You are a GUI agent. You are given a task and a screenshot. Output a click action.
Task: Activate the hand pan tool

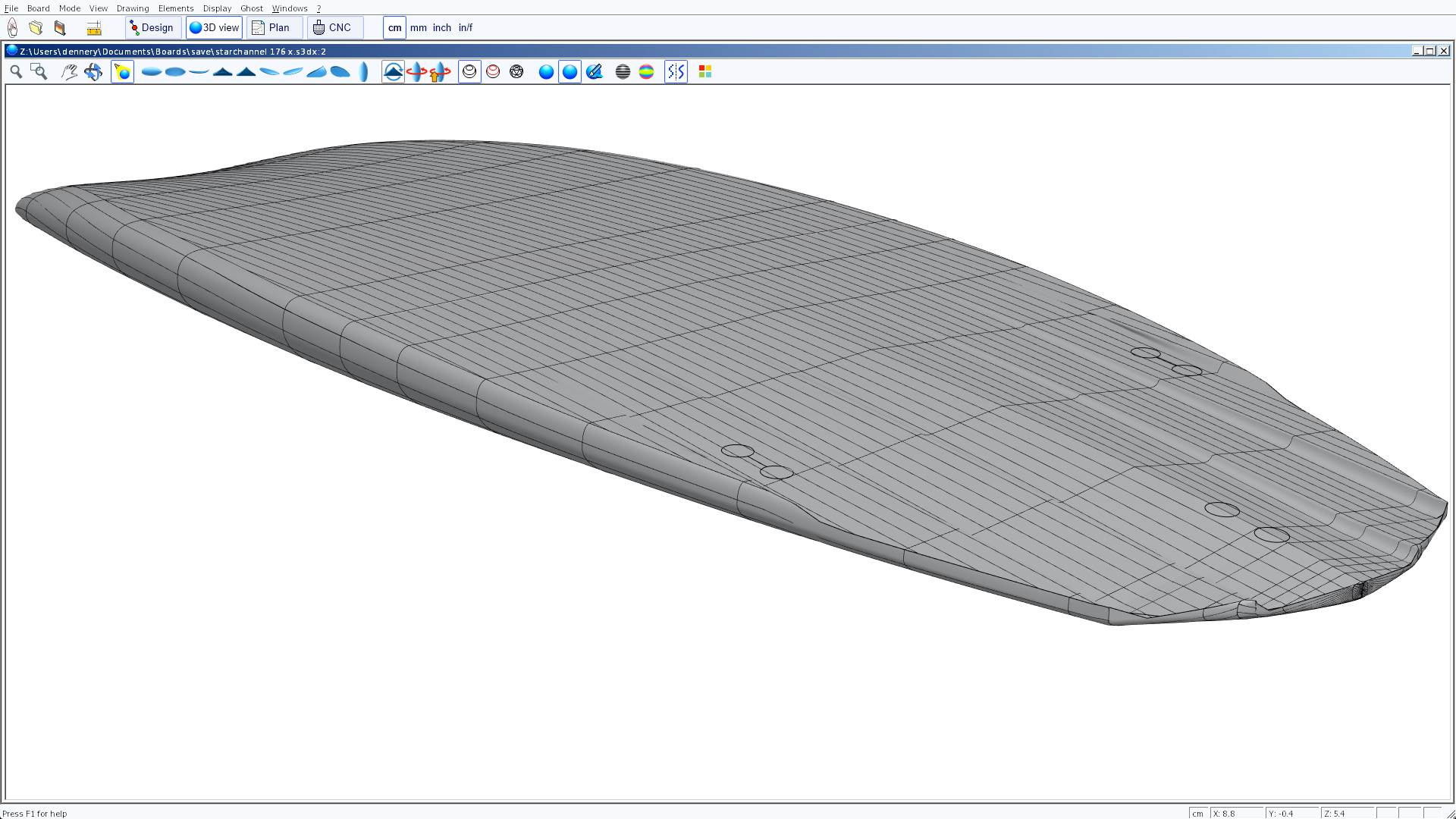(x=69, y=71)
